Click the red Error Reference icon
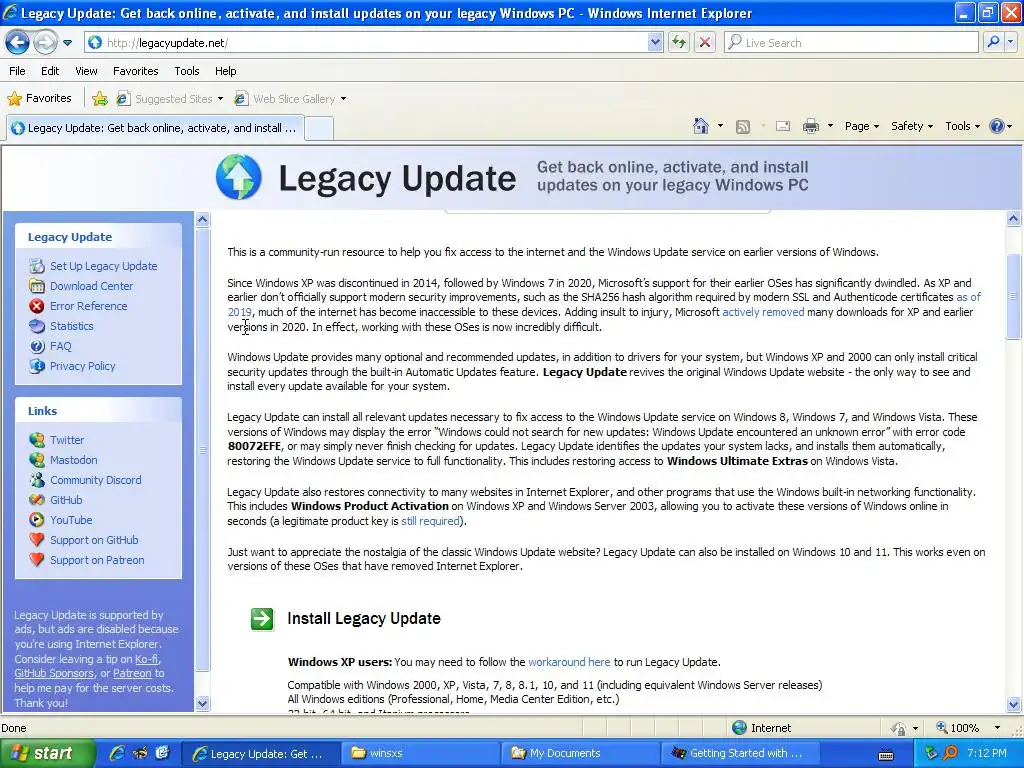 37,306
